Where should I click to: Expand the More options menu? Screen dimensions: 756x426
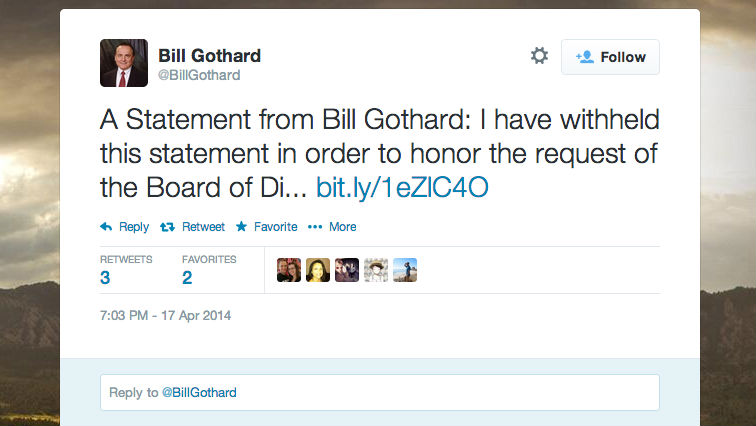(333, 227)
